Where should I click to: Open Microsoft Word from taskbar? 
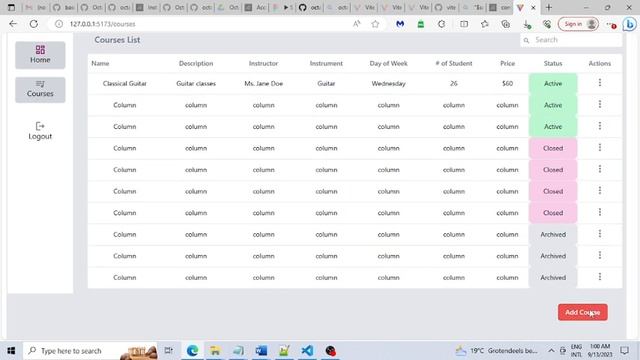261,351
